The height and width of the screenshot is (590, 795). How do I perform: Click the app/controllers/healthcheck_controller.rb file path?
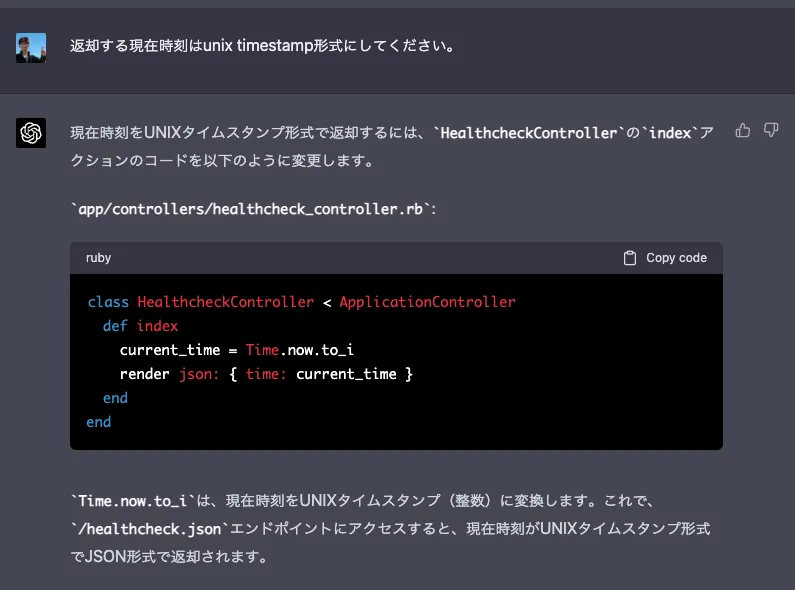(x=254, y=209)
